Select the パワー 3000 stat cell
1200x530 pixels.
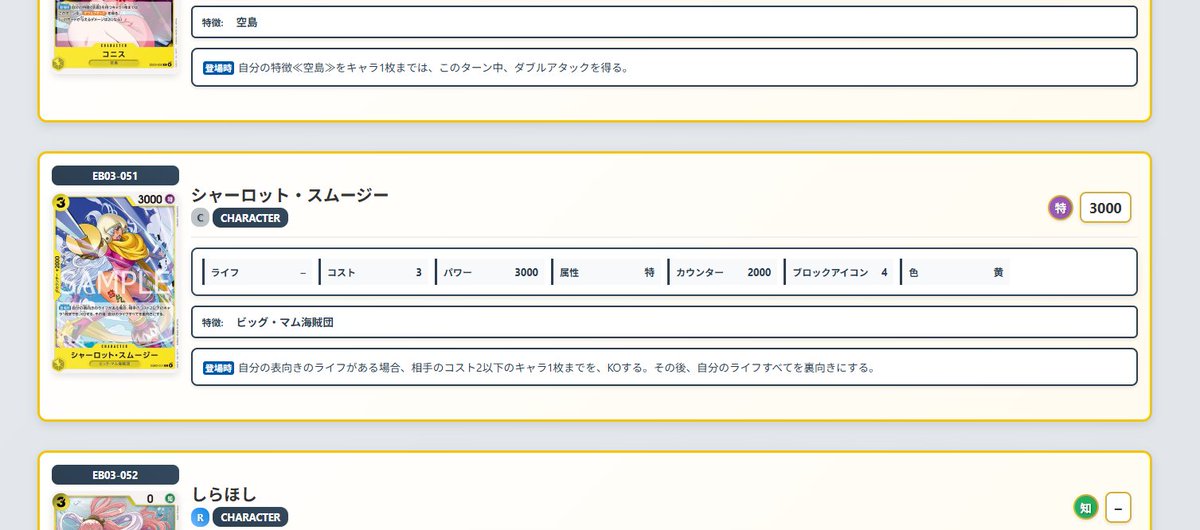491,272
